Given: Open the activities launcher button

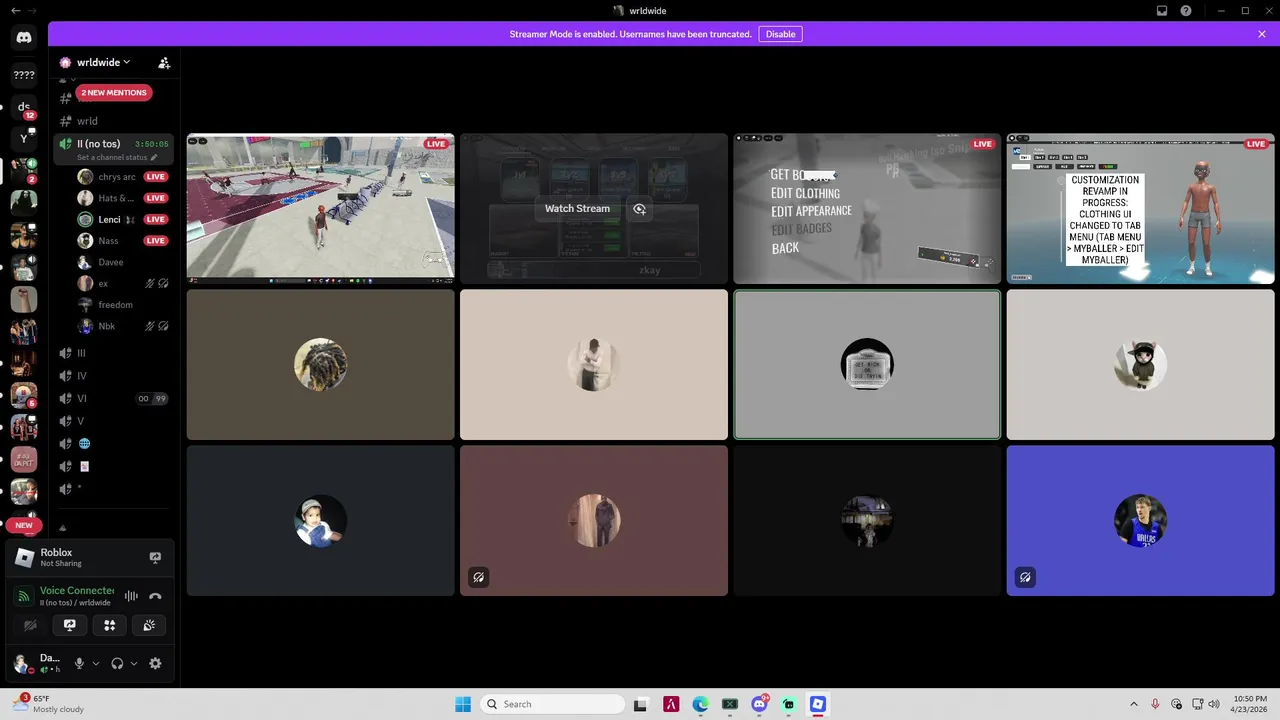Looking at the screenshot, I should click(110, 625).
